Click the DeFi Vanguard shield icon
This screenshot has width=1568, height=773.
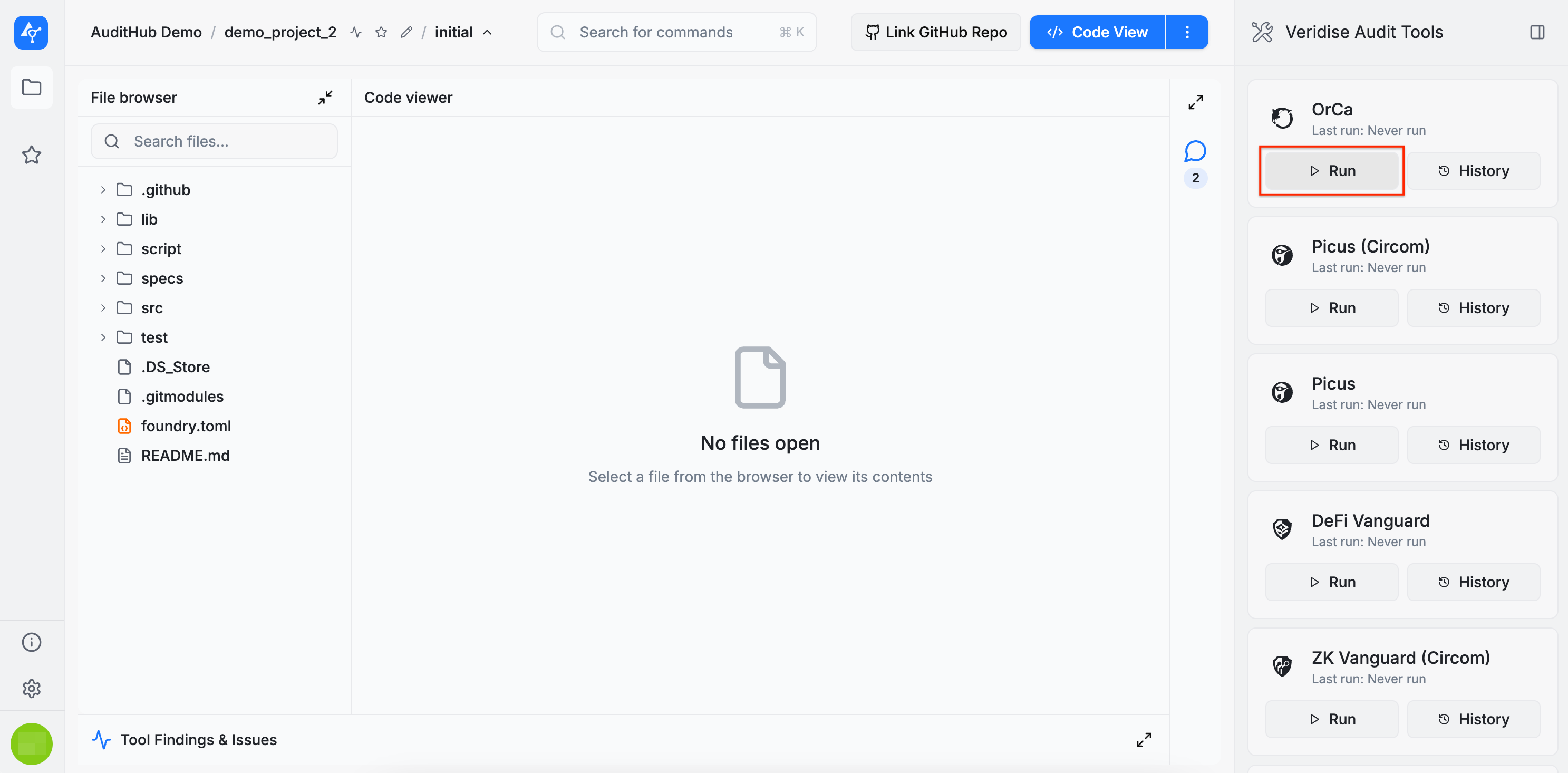click(1282, 529)
